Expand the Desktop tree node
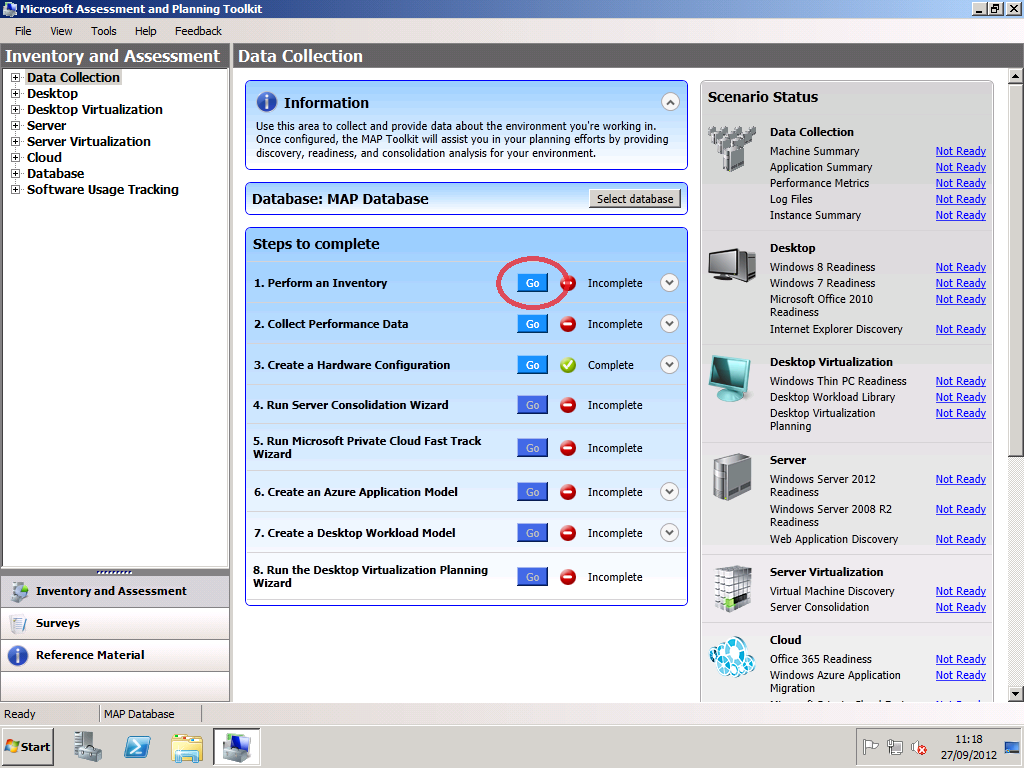 (16, 93)
